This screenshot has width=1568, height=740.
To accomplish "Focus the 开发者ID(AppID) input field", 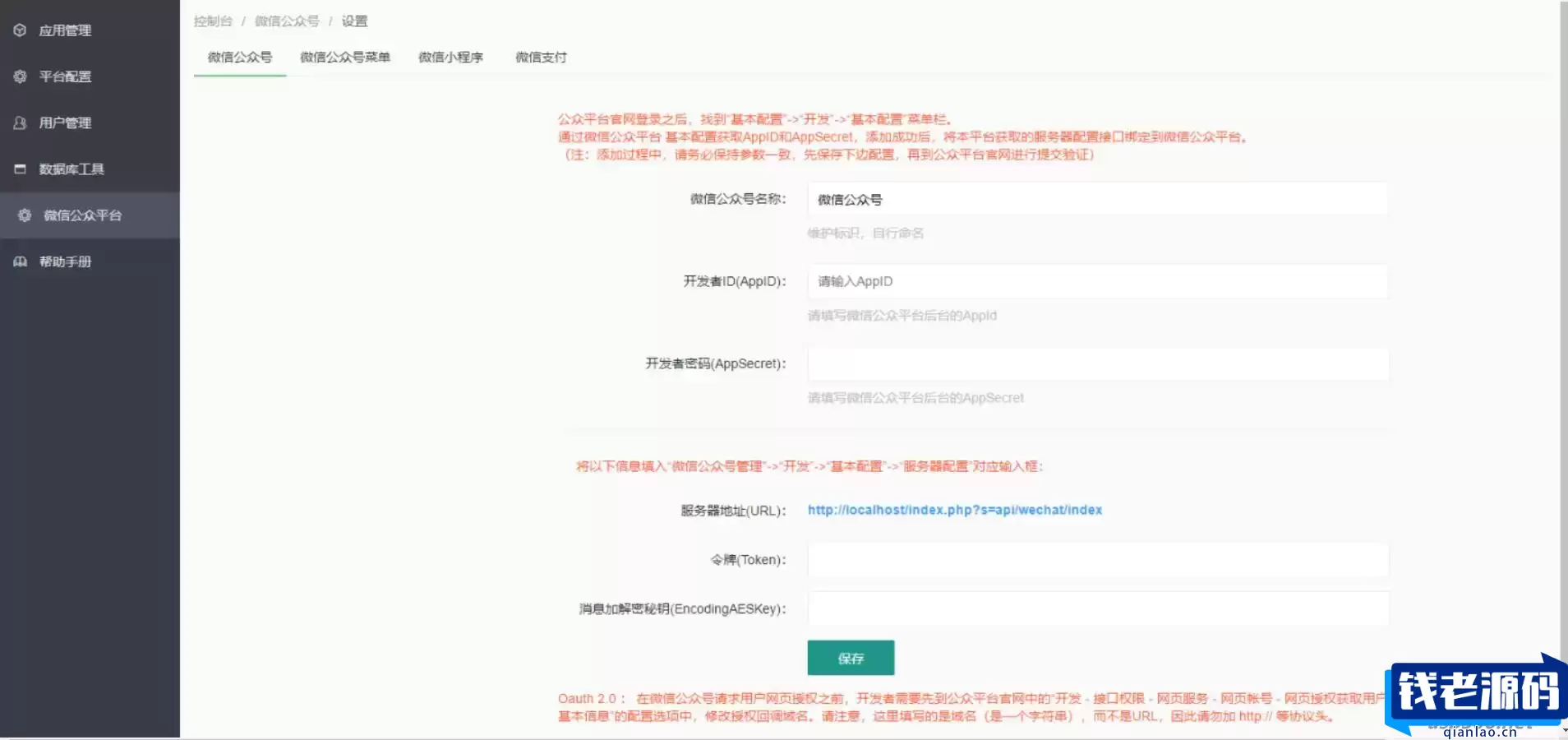I will [1098, 281].
